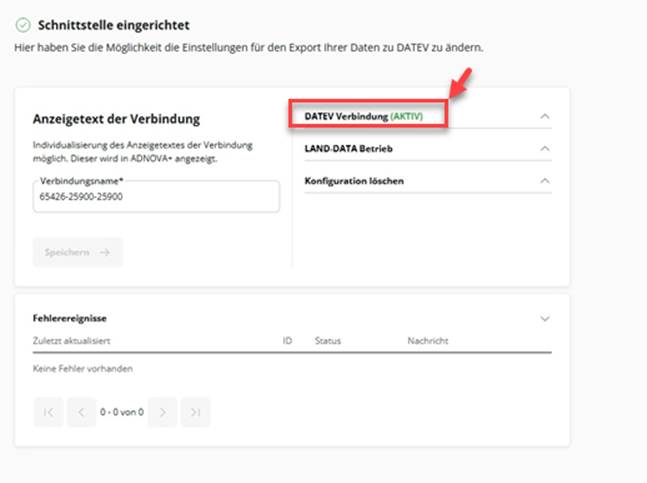Click the green checkmark status icon
This screenshot has width=647, height=483.
23,25
